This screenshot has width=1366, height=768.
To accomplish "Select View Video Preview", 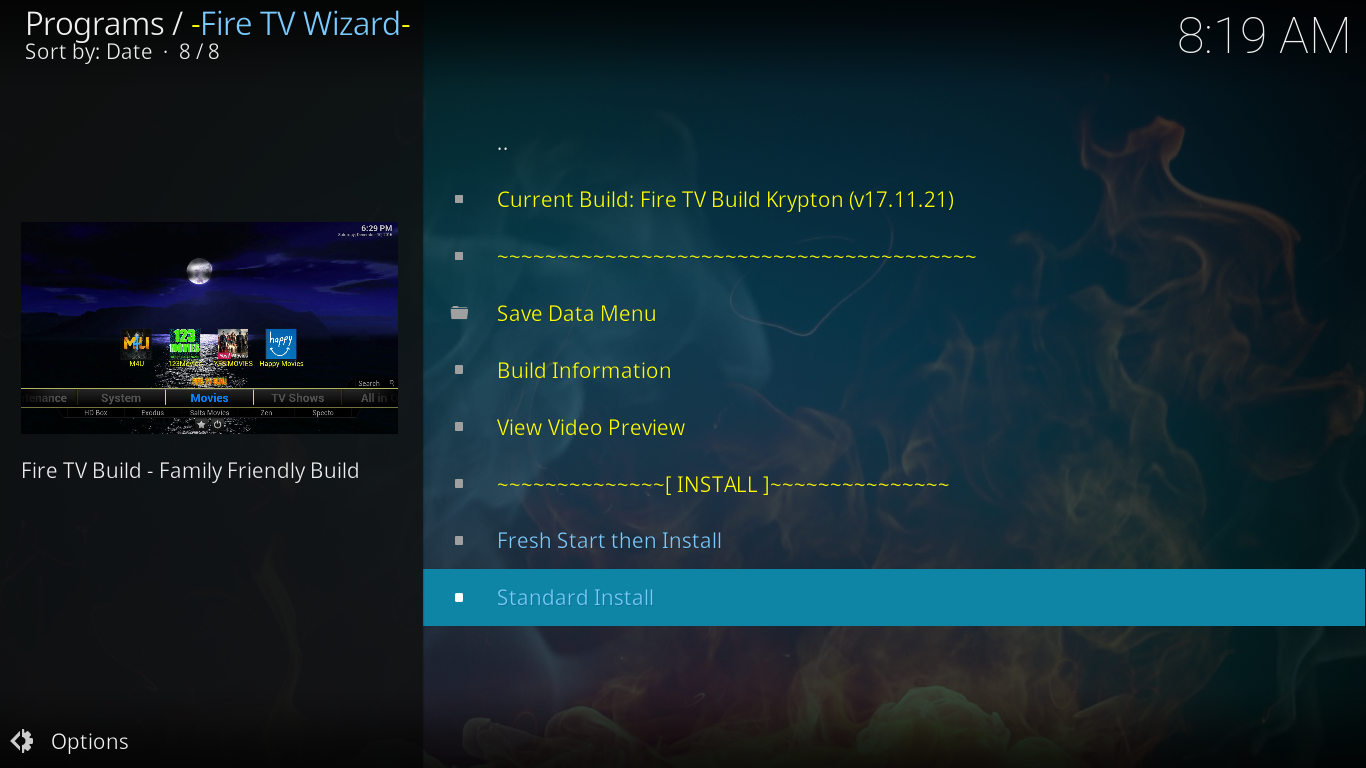I will click(894, 427).
